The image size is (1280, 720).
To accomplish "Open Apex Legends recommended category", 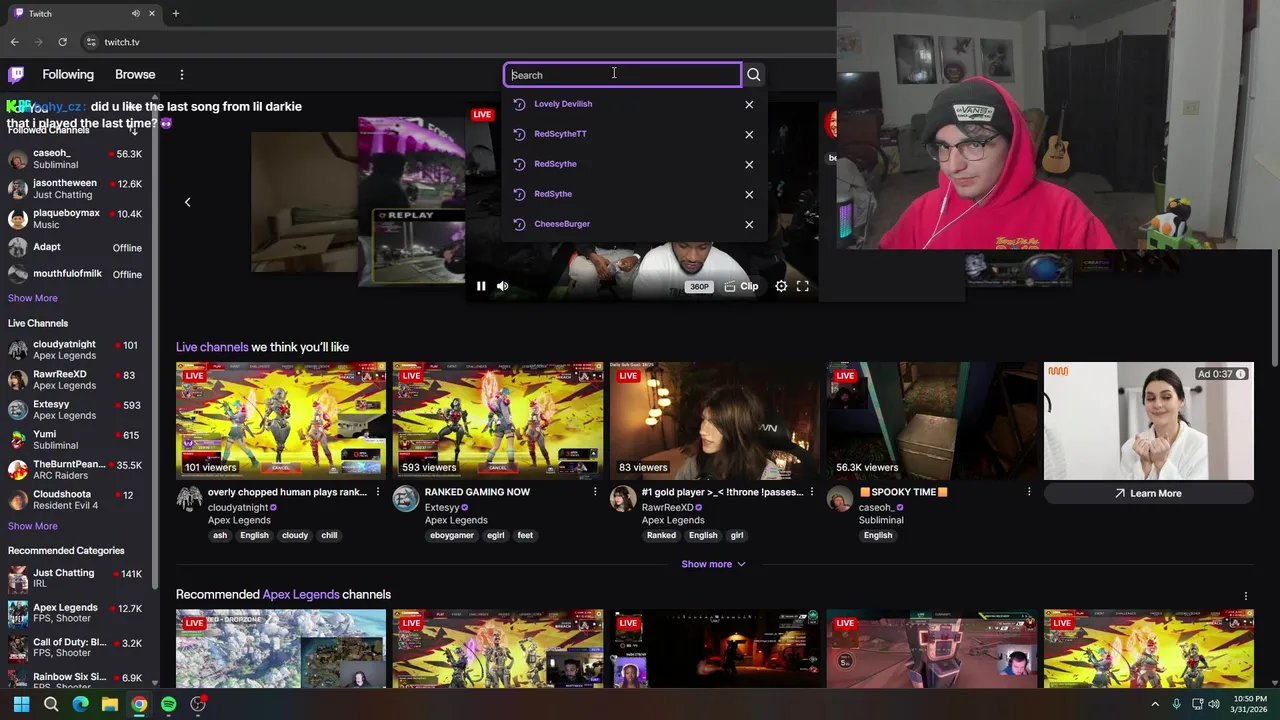I will pos(76,612).
